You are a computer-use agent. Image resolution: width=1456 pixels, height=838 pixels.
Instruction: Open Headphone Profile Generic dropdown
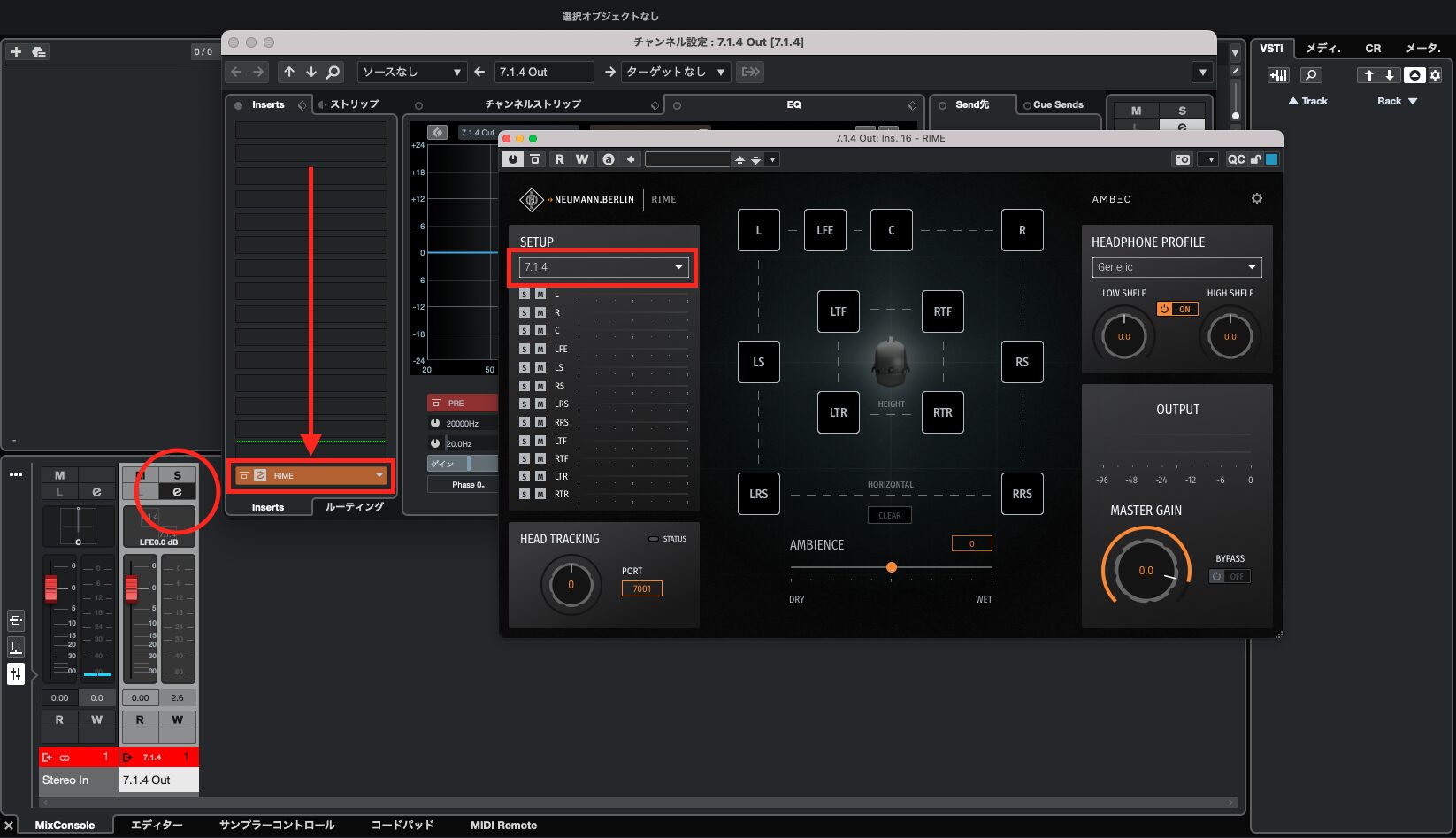pyautogui.click(x=1176, y=267)
